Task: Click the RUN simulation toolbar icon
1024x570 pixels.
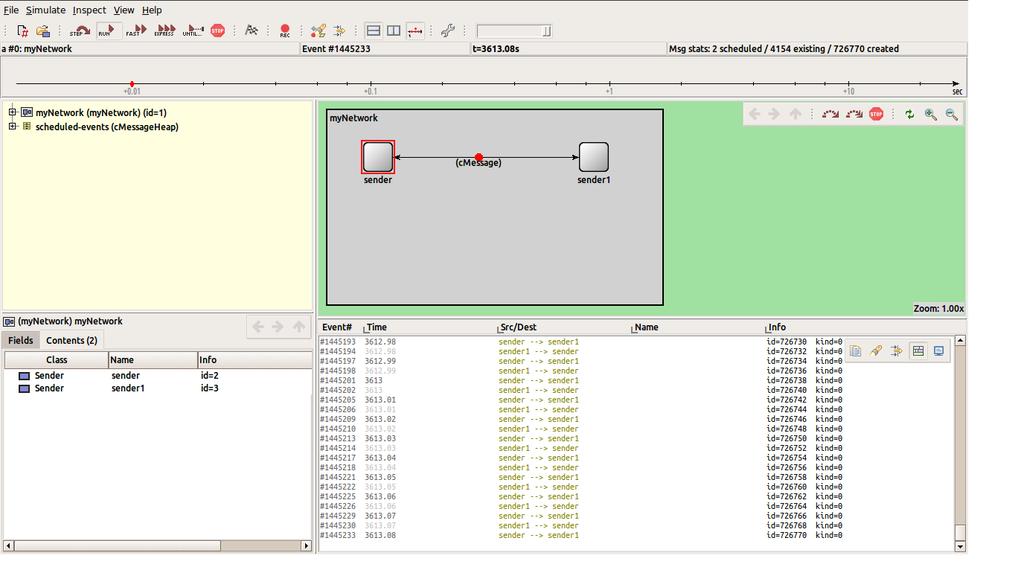Action: click(x=107, y=31)
